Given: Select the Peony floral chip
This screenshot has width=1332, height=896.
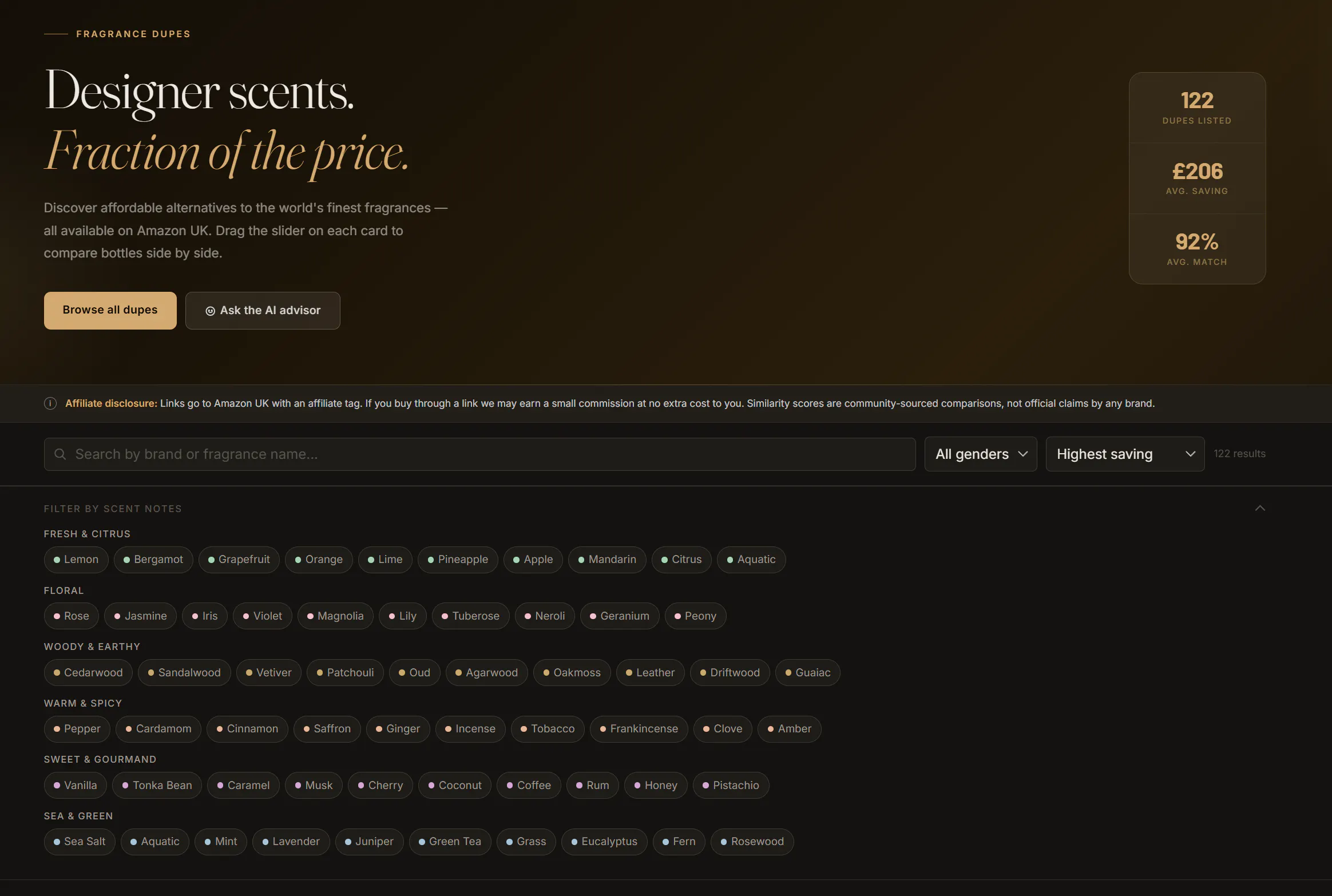Looking at the screenshot, I should click(696, 616).
